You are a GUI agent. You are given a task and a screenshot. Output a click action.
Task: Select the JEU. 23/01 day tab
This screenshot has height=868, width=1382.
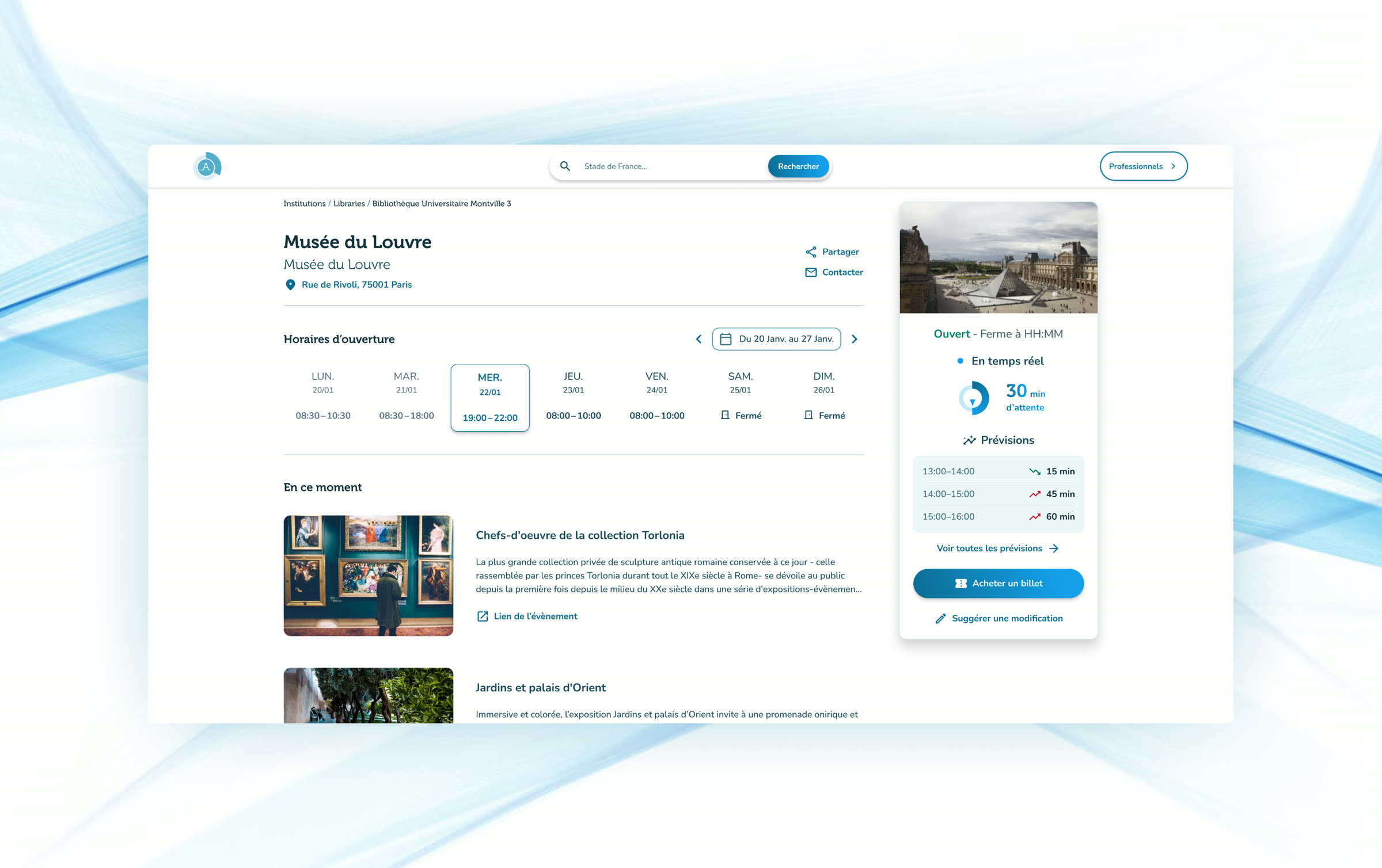coord(574,397)
